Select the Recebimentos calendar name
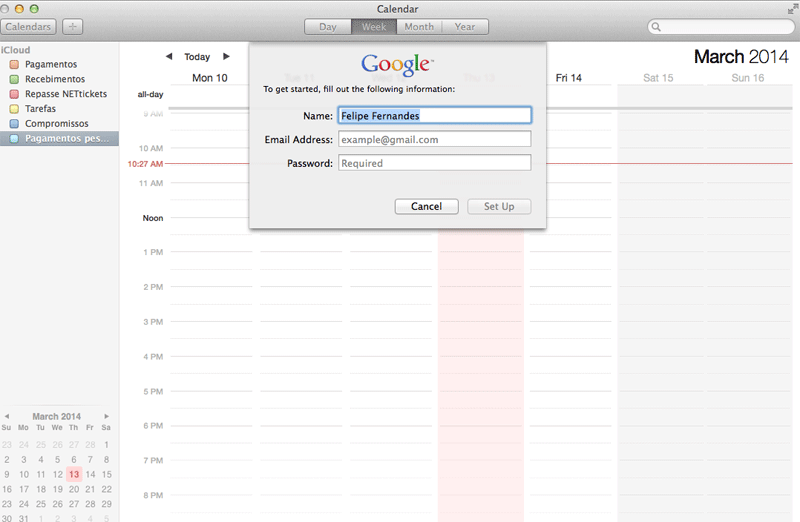The image size is (800, 522). [55, 79]
